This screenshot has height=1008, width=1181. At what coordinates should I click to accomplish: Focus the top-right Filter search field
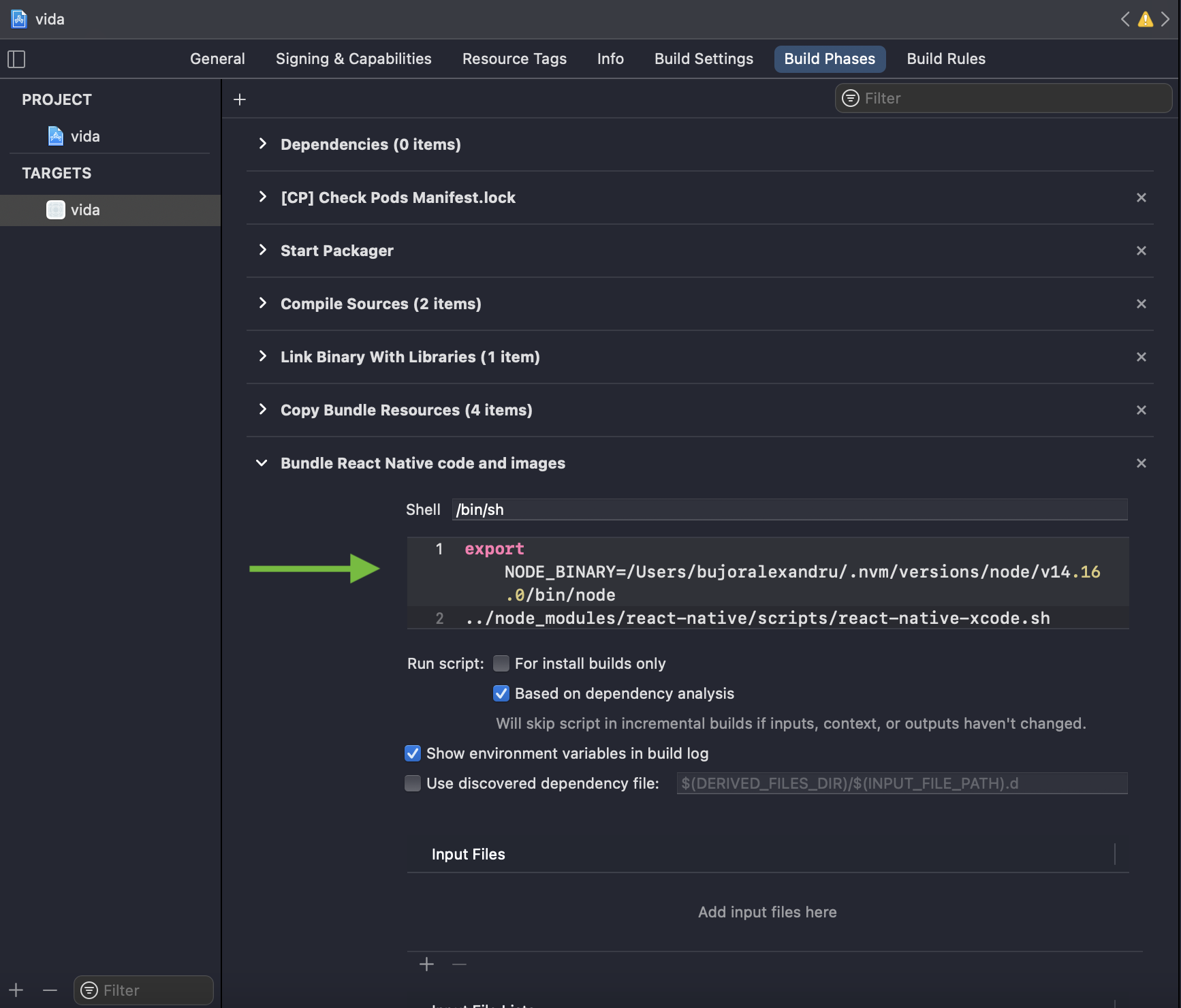pos(1003,98)
